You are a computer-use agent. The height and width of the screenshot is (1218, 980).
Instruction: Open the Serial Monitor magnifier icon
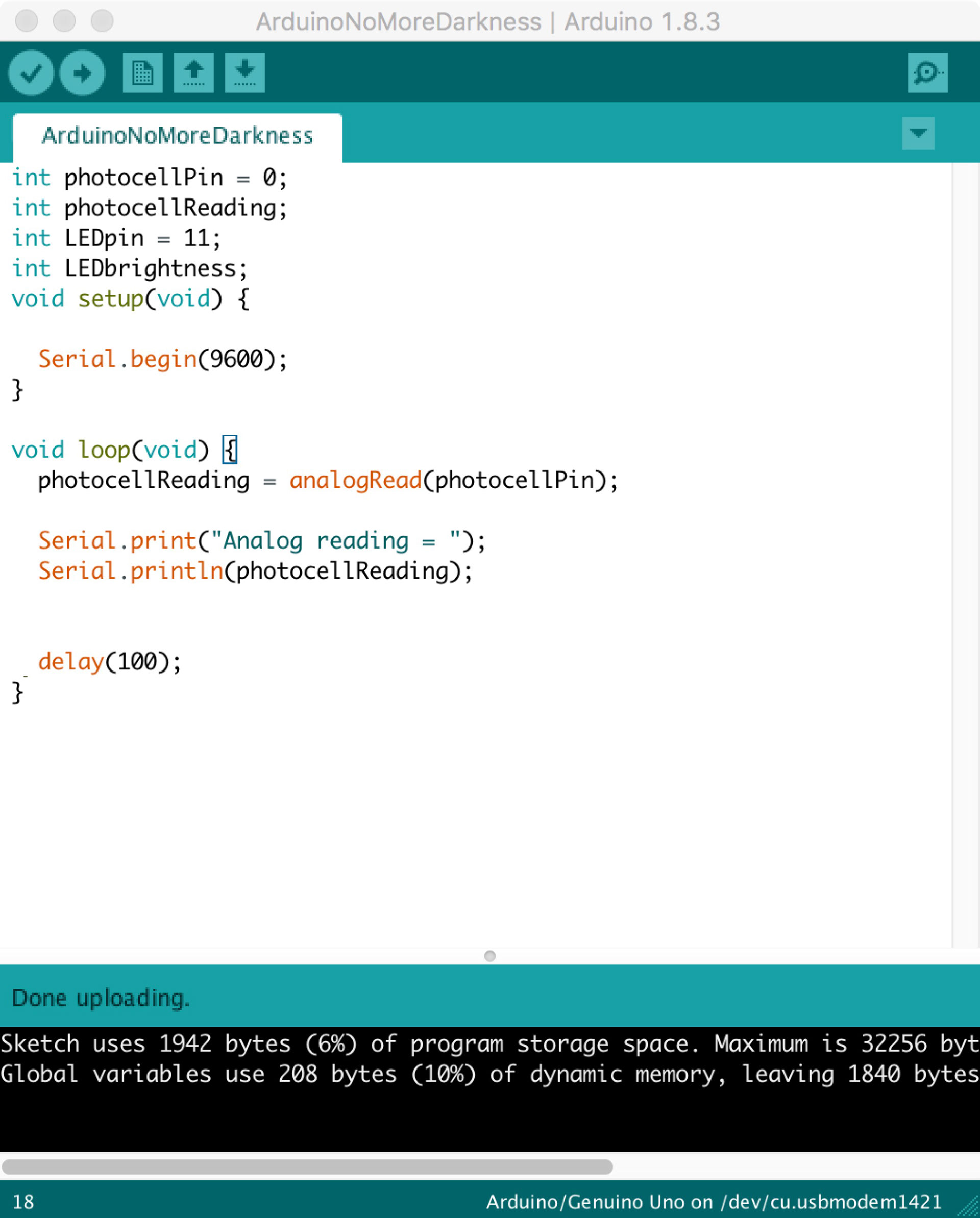[927, 73]
